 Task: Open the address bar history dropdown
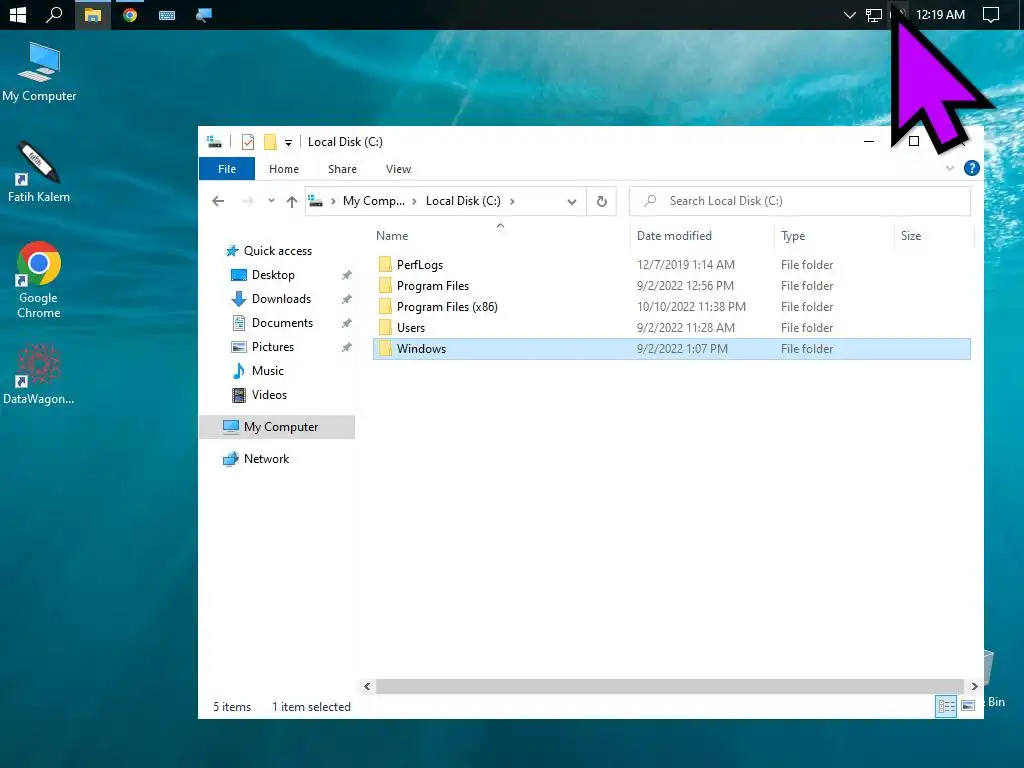pos(571,202)
